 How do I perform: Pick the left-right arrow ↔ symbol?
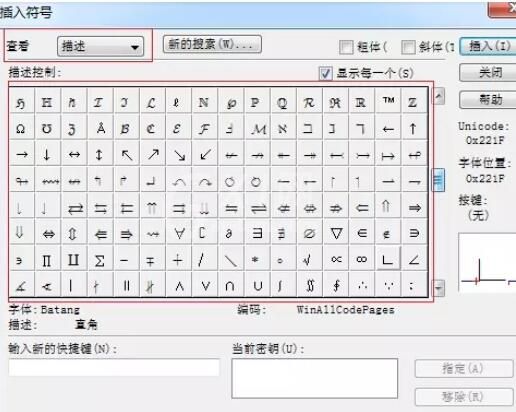(x=74, y=154)
